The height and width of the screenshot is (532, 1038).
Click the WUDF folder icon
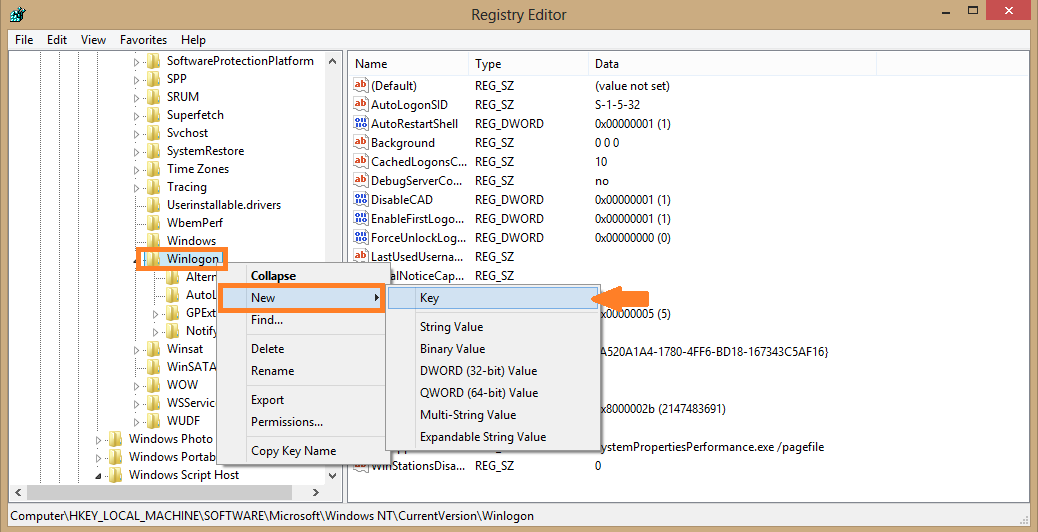pyautogui.click(x=154, y=420)
